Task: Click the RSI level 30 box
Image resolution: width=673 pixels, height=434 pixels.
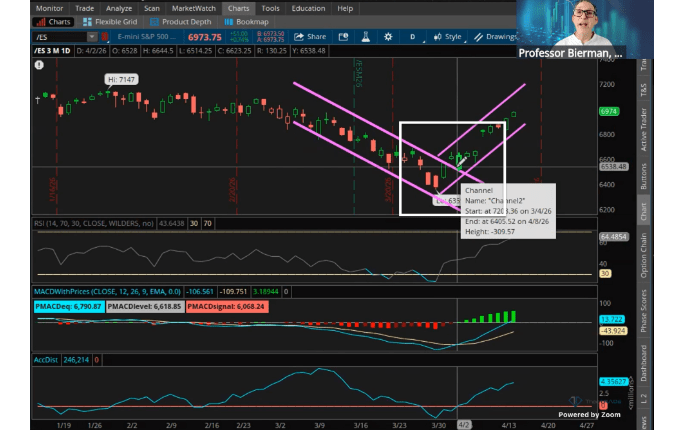Action: point(194,224)
